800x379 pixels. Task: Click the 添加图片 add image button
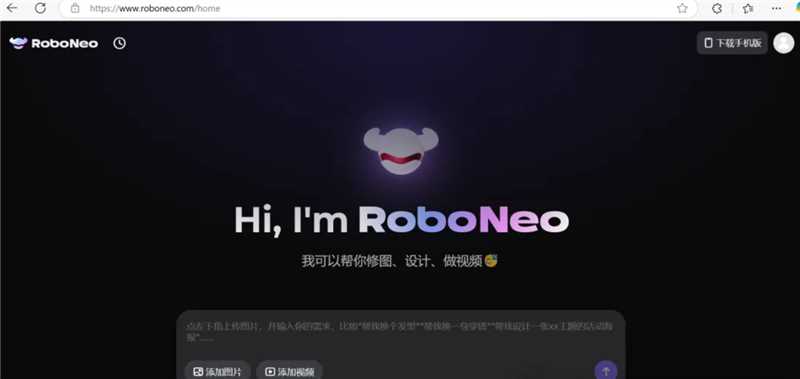[x=217, y=371]
